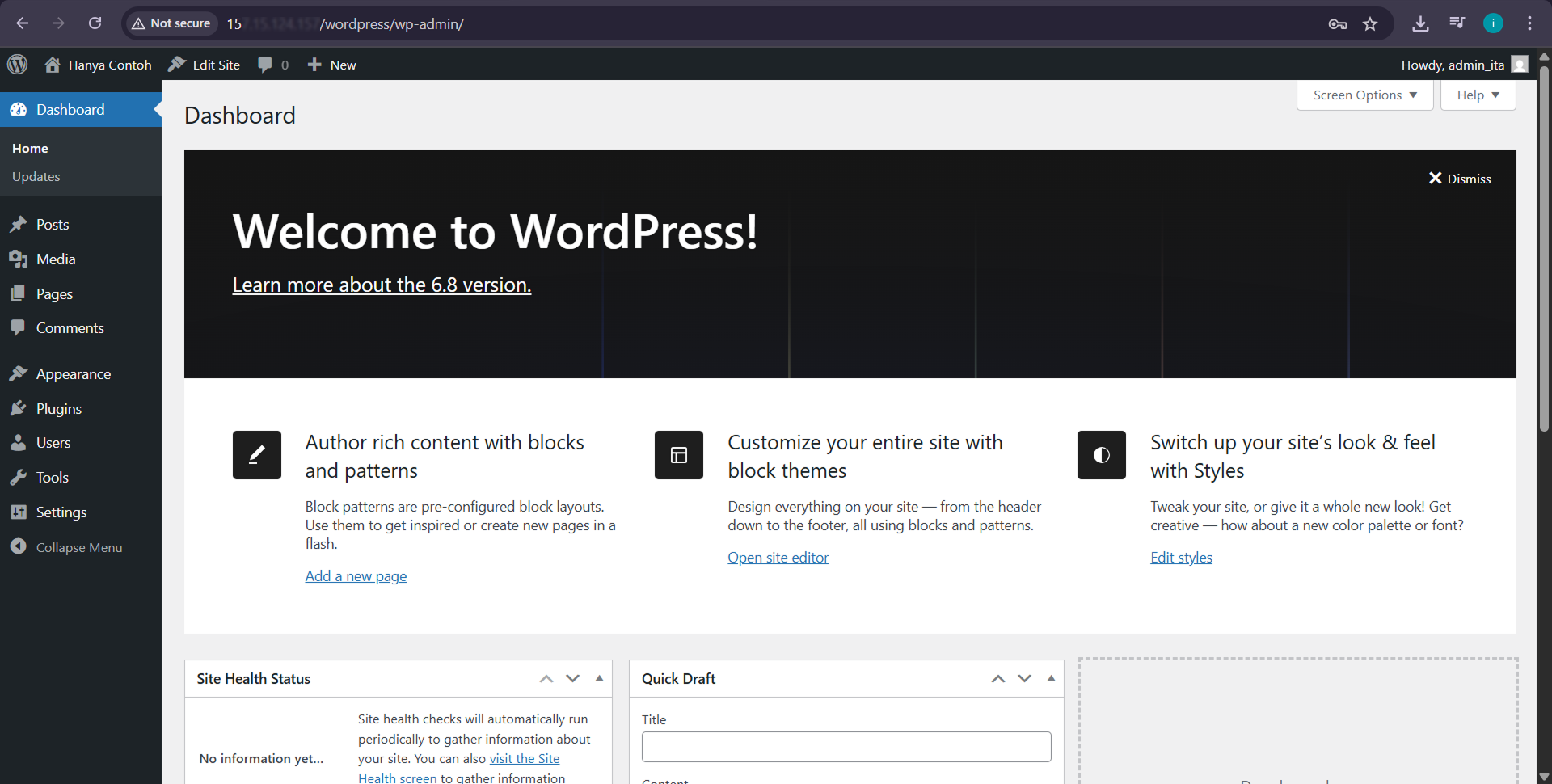Open the Plugins icon
Image resolution: width=1552 pixels, height=784 pixels.
pyautogui.click(x=19, y=408)
